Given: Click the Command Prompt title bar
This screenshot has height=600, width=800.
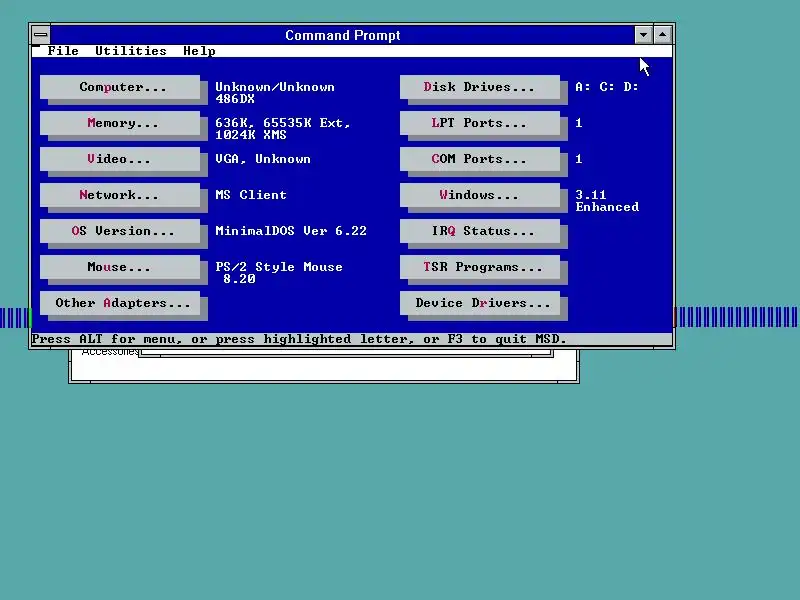Looking at the screenshot, I should (342, 35).
